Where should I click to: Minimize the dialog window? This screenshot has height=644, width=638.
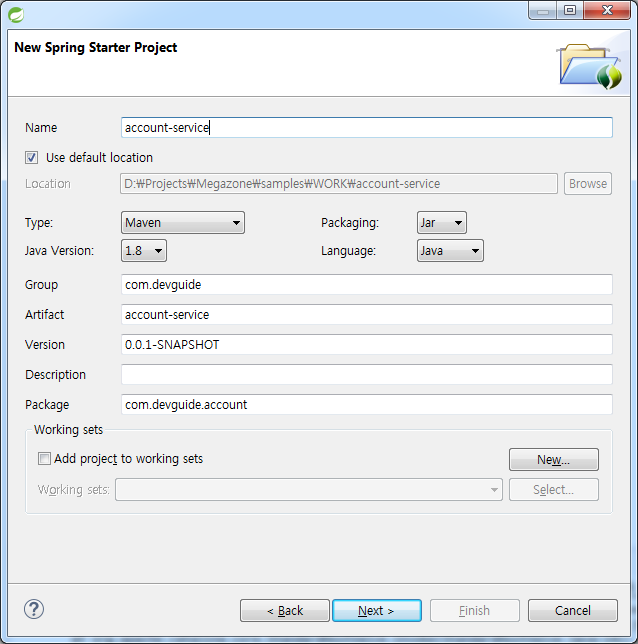[543, 10]
